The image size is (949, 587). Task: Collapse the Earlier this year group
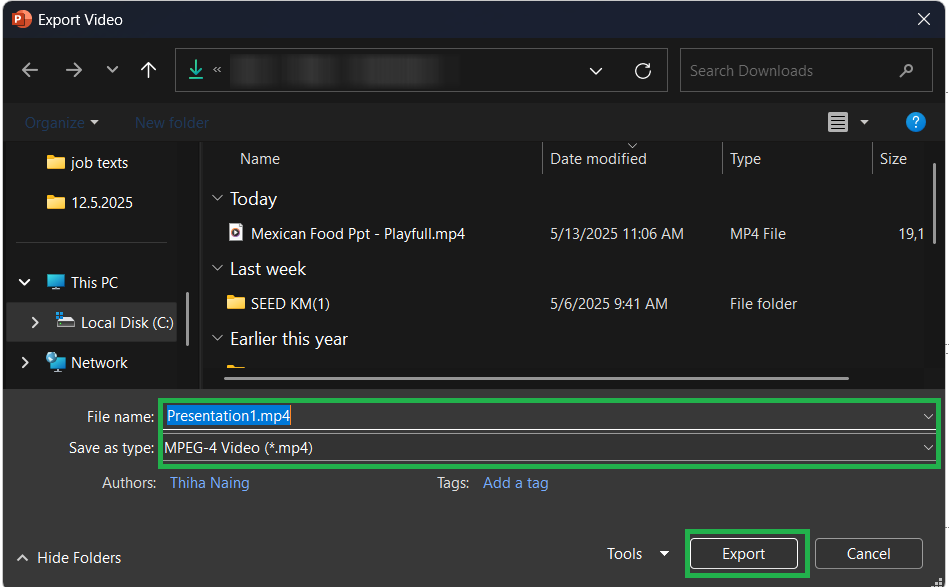[217, 338]
